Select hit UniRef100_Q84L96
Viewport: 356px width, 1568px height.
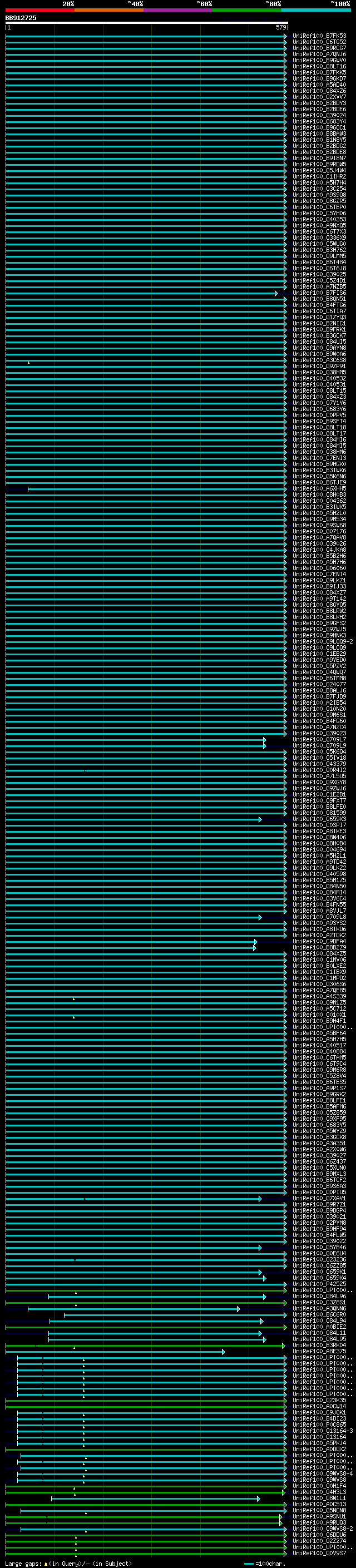tap(319, 1296)
